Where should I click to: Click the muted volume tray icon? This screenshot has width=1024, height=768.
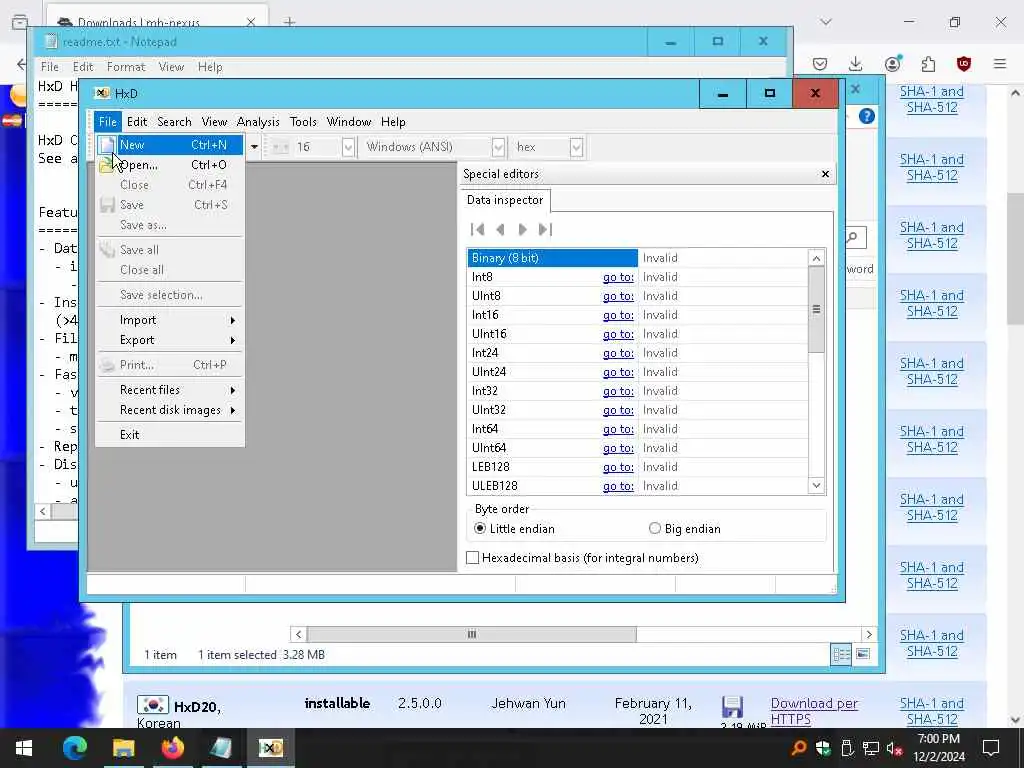[895, 748]
